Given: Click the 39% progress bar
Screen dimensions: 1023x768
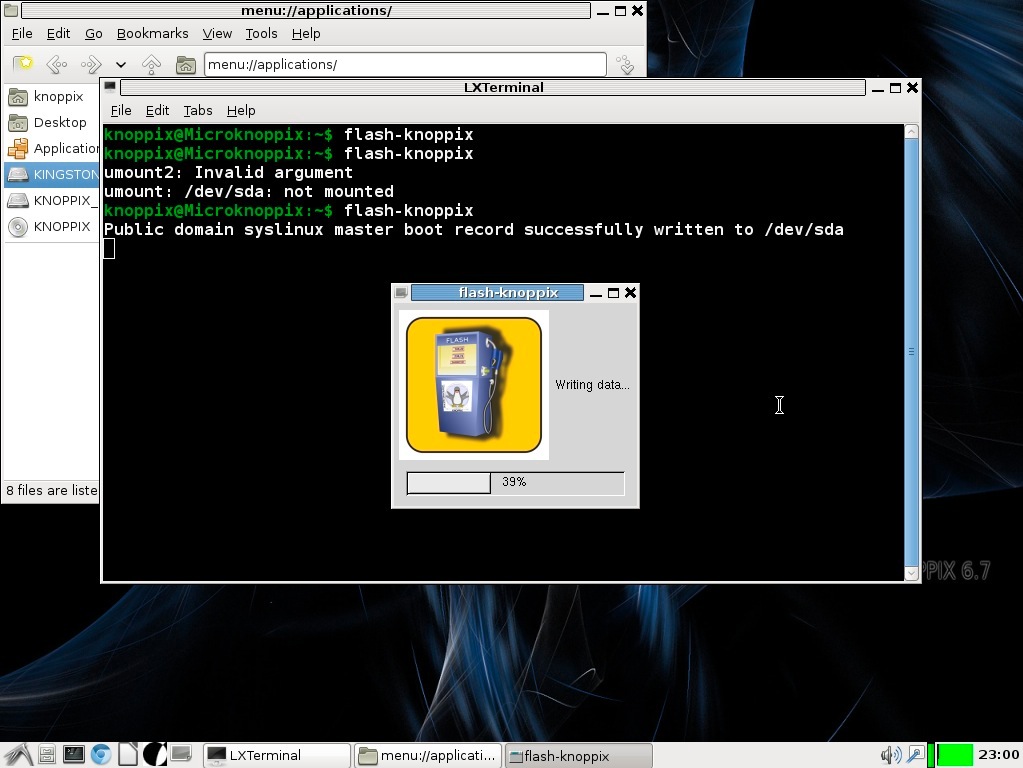Looking at the screenshot, I should coord(515,483).
